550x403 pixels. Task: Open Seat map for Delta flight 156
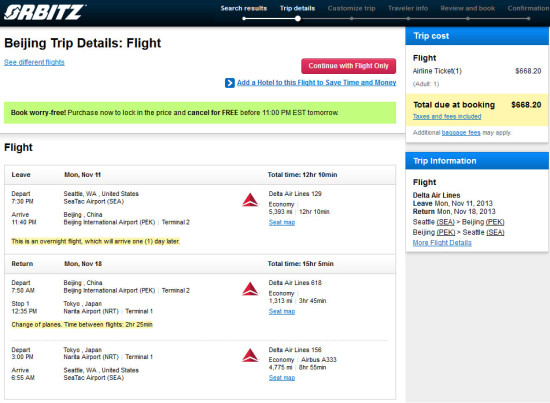(282, 378)
